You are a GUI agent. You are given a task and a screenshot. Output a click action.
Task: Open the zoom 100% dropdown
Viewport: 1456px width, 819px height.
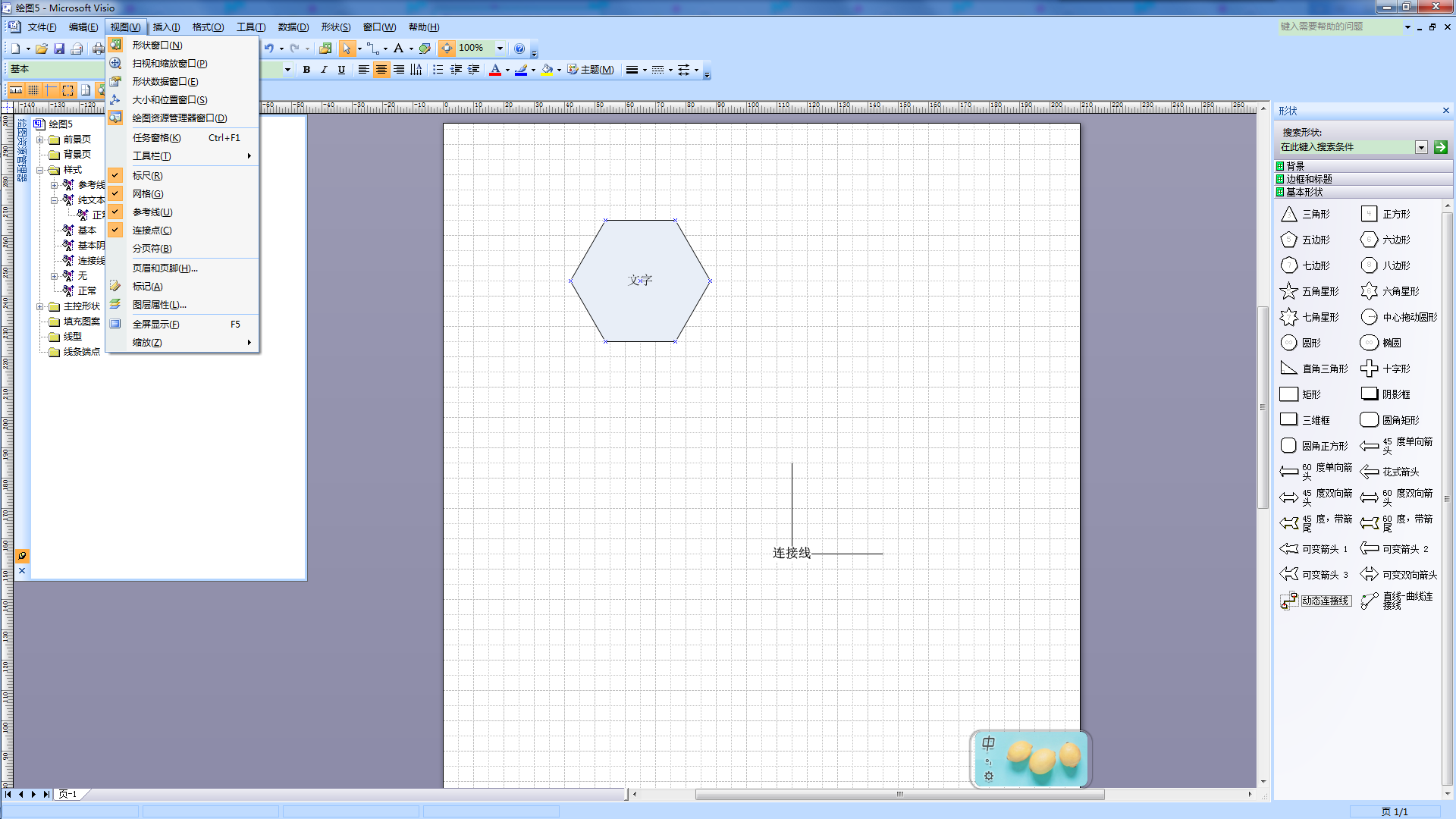(x=500, y=49)
